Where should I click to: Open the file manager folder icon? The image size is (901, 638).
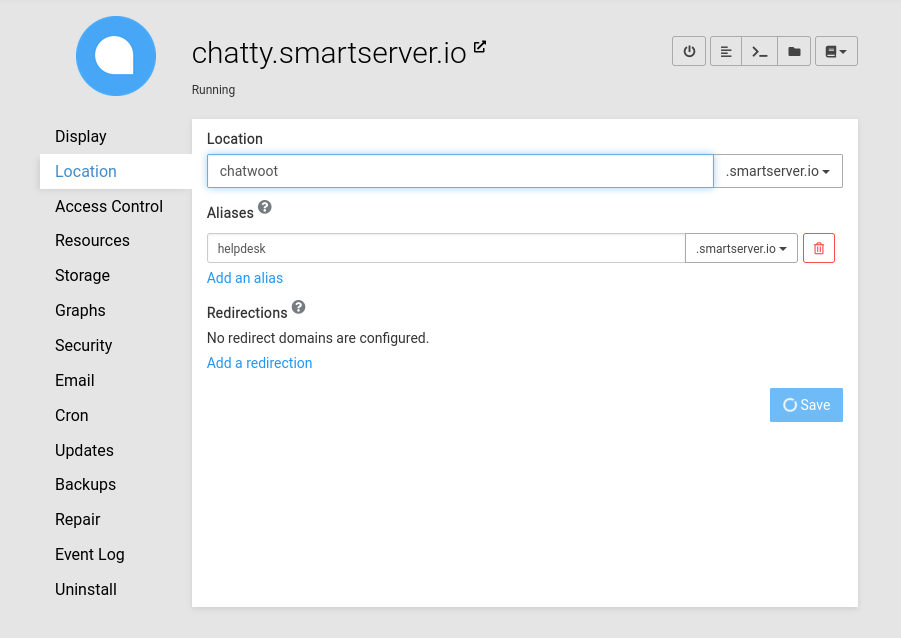(x=794, y=51)
